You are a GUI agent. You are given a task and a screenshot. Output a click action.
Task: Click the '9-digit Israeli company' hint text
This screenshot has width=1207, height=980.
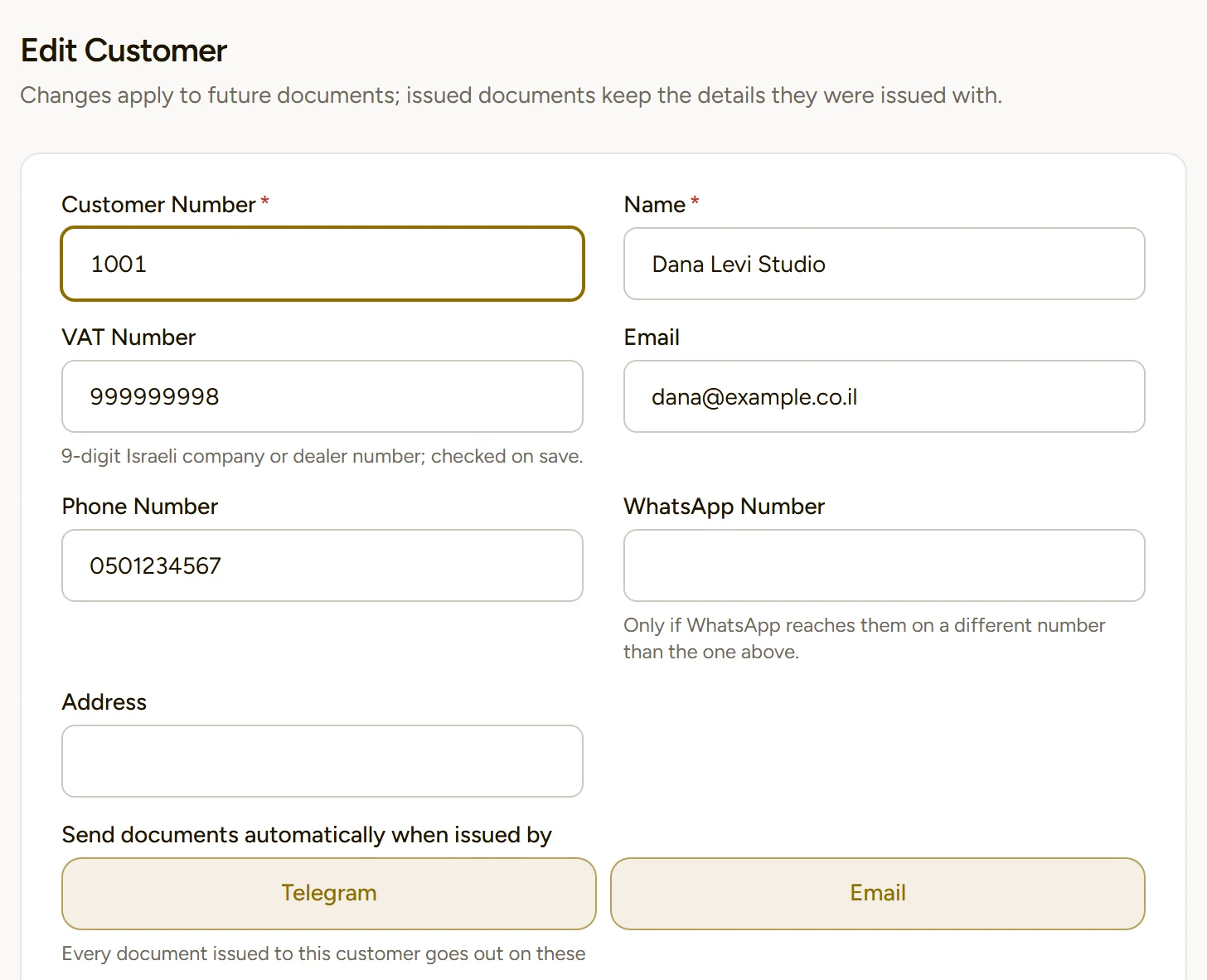tap(322, 456)
